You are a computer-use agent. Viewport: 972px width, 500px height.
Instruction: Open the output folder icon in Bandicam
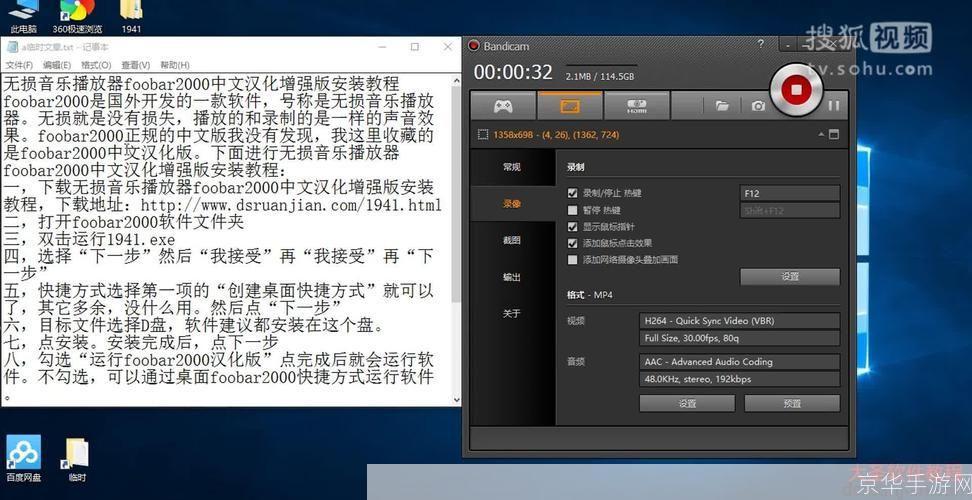[721, 105]
